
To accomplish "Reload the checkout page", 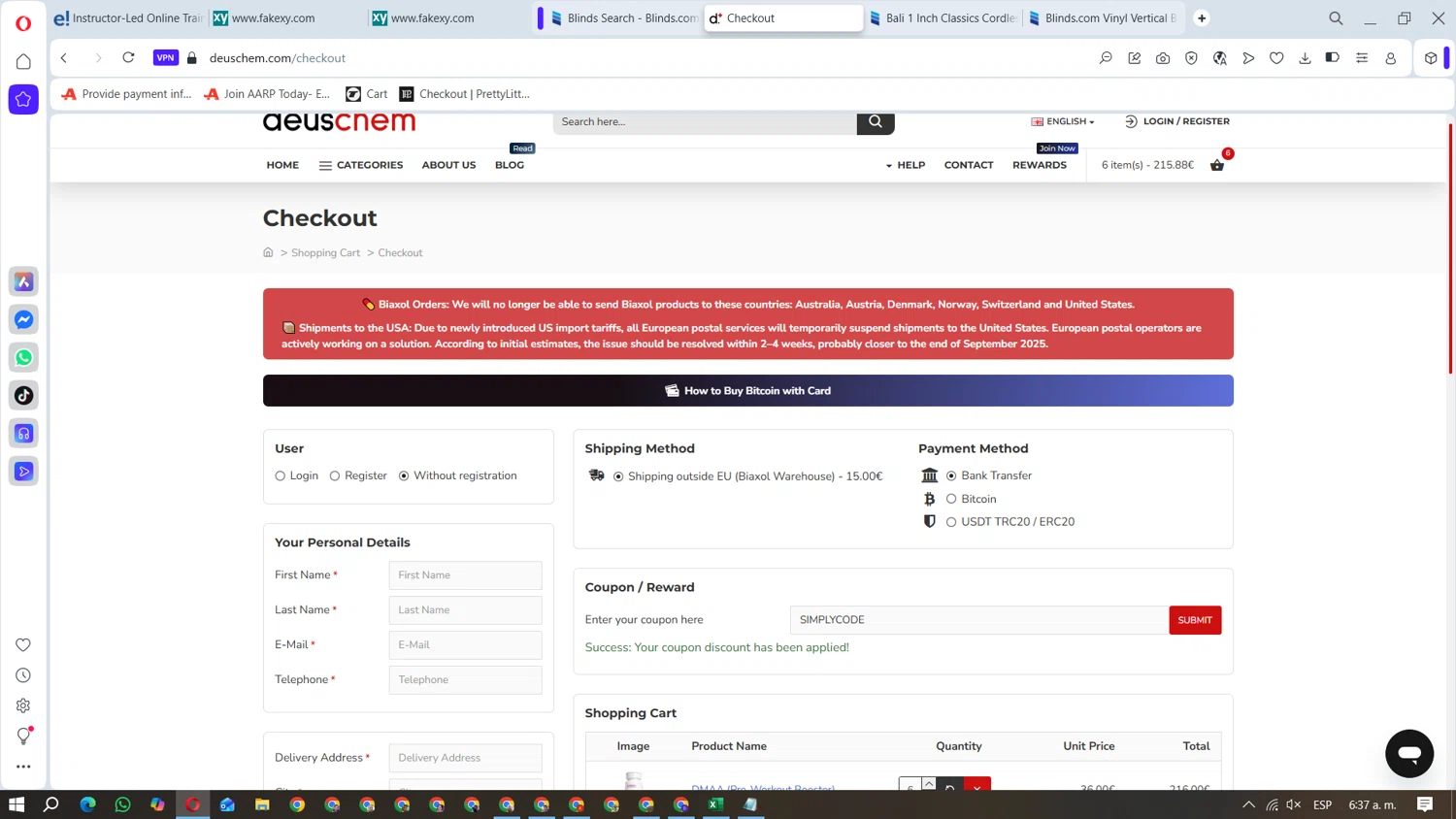I will pos(128,58).
